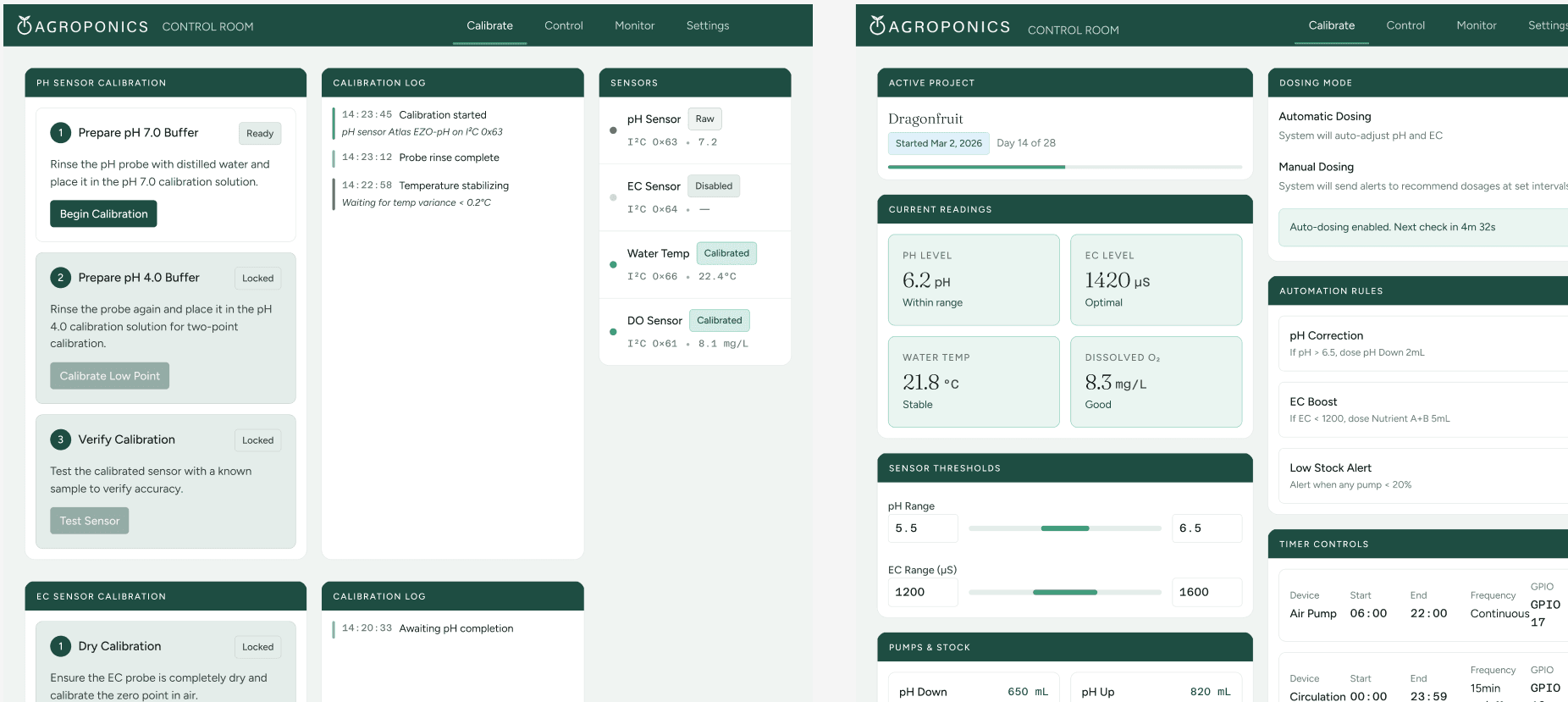Click pH Range minimum field 5.5
This screenshot has height=702, width=1568.
click(x=923, y=528)
